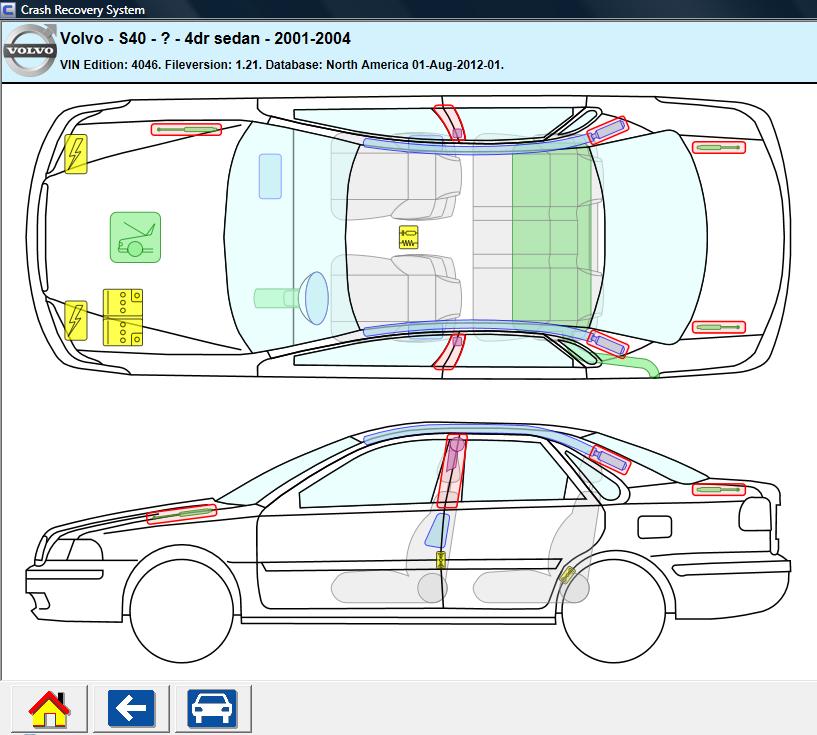This screenshot has width=817, height=735.
Task: Click the Crash Recovery System title bar icon
Action: pyautogui.click(x=8, y=9)
